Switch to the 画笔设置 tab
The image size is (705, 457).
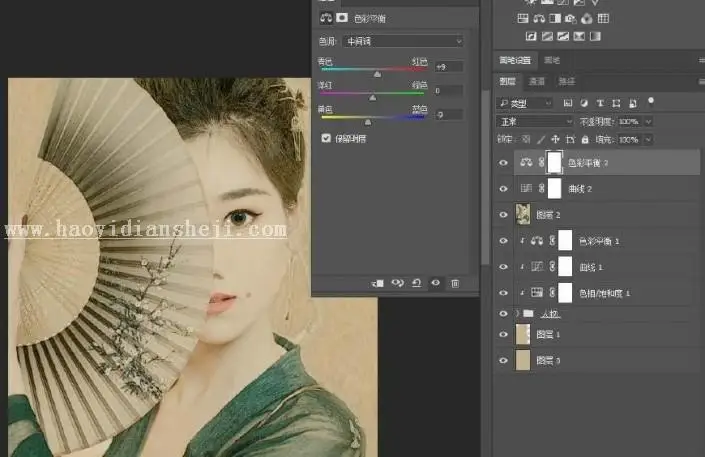[x=515, y=60]
